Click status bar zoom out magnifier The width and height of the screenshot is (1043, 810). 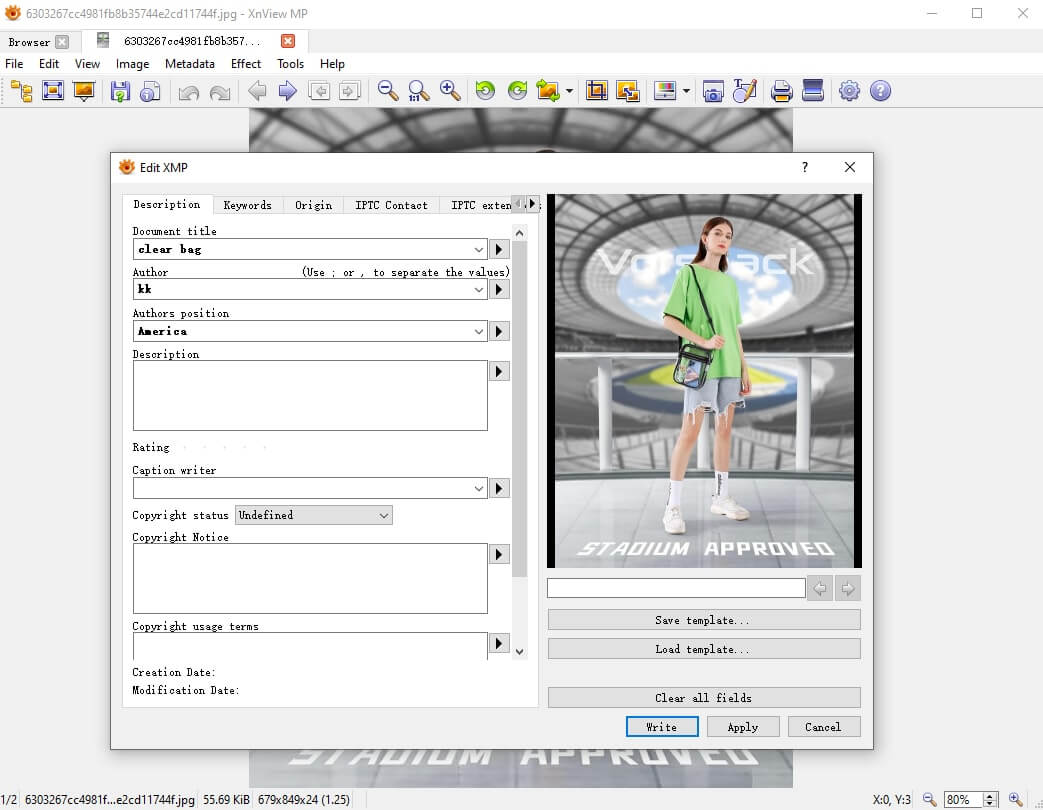coord(929,799)
